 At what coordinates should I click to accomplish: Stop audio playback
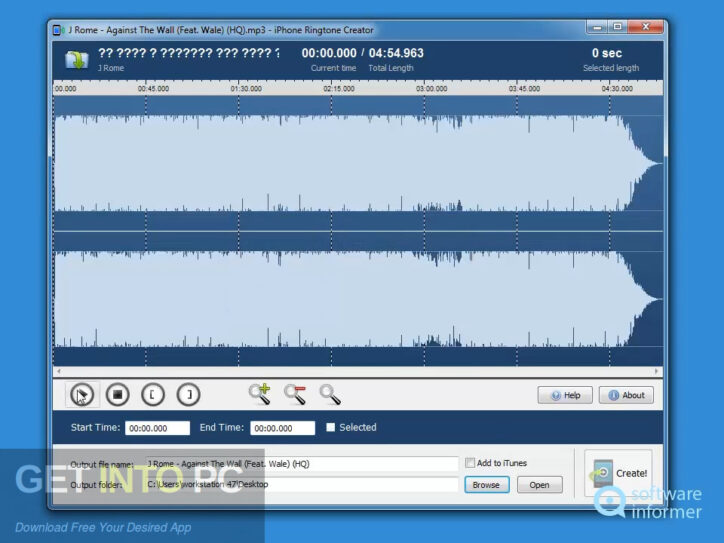(x=117, y=395)
